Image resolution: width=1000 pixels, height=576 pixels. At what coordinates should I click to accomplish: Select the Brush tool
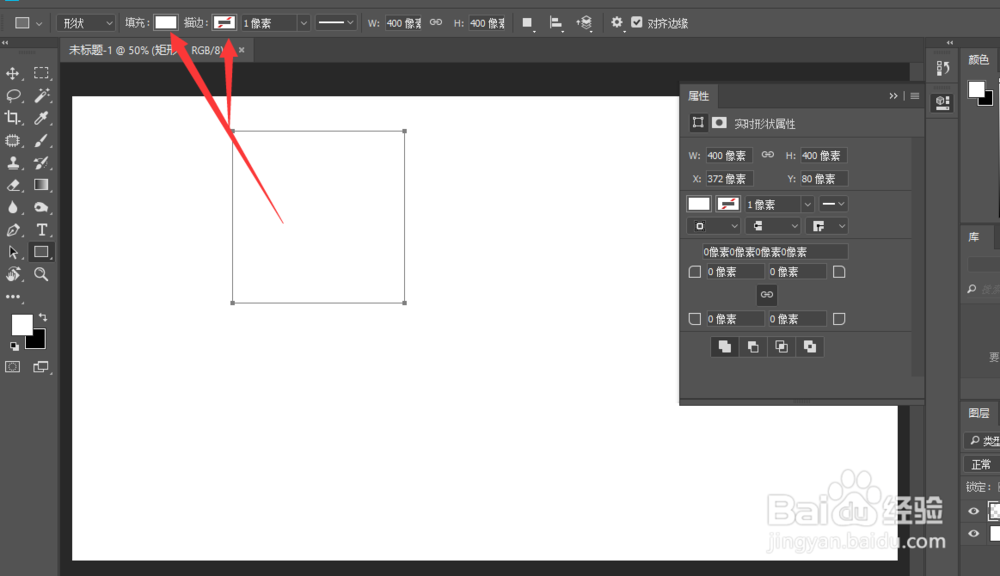point(41,140)
